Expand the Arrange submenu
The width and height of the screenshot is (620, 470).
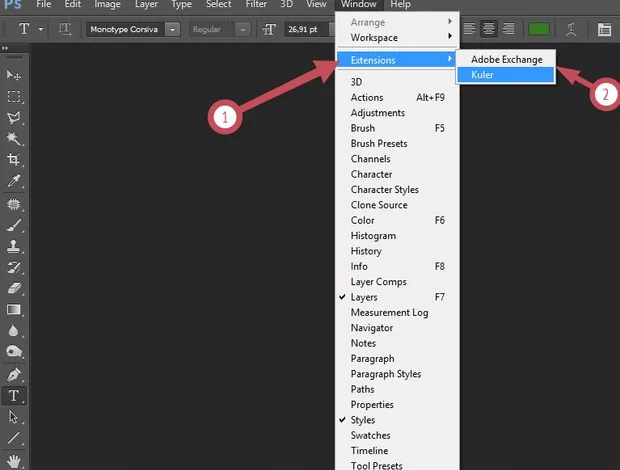coord(397,22)
